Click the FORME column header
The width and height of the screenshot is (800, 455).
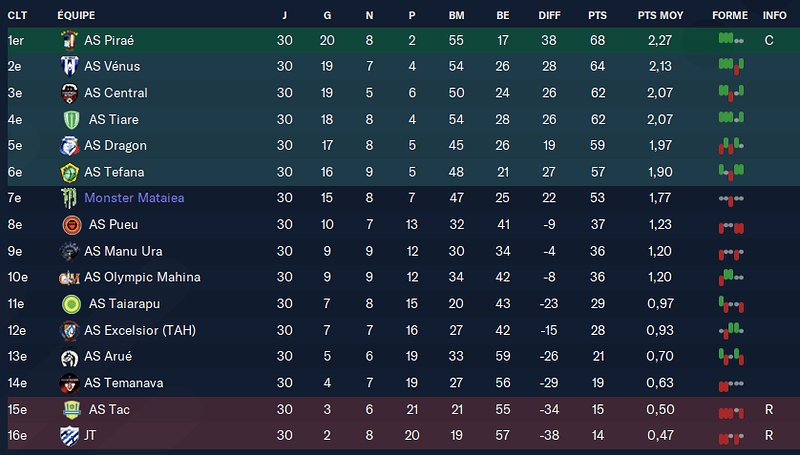point(730,15)
